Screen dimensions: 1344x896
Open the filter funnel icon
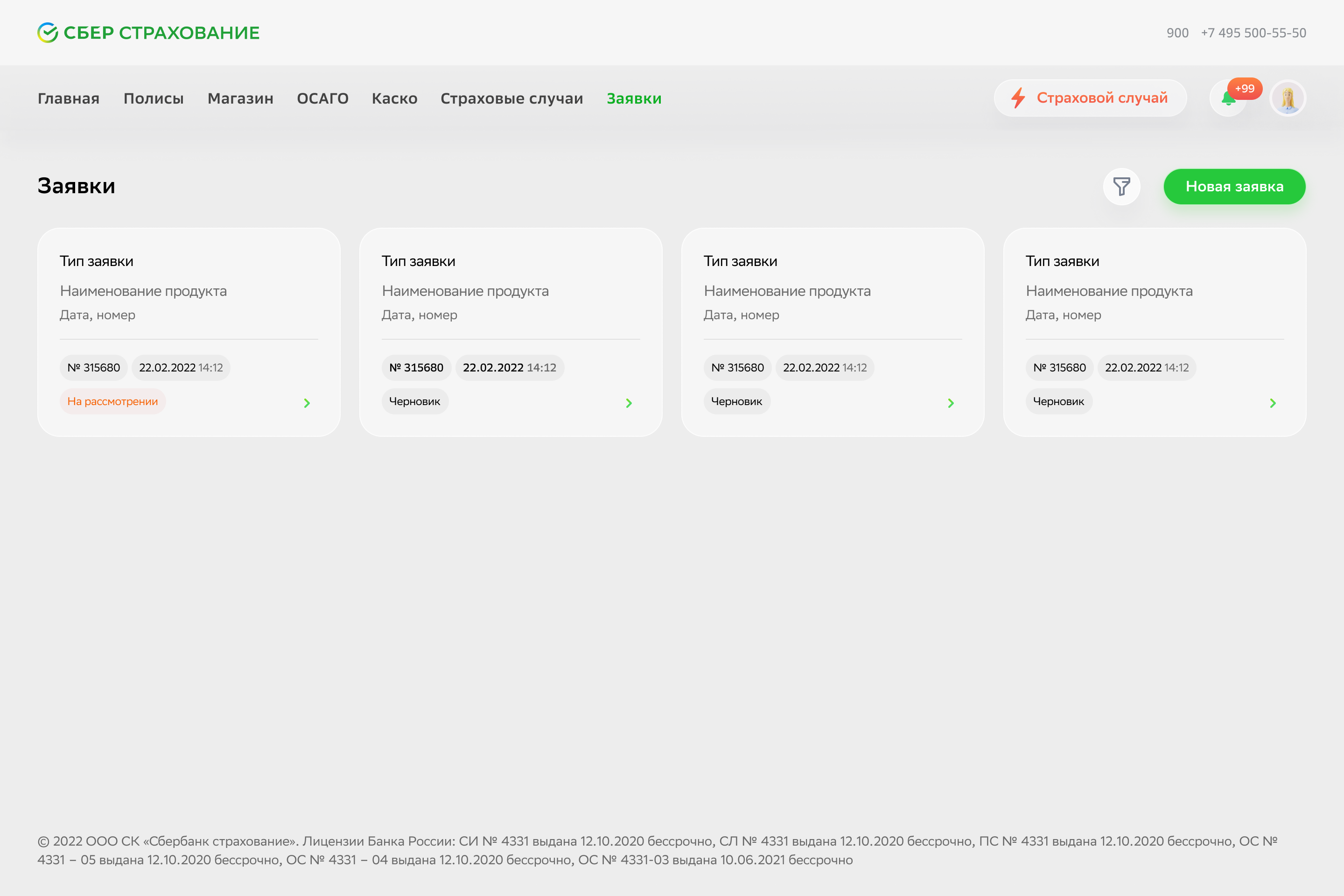pyautogui.click(x=1121, y=186)
